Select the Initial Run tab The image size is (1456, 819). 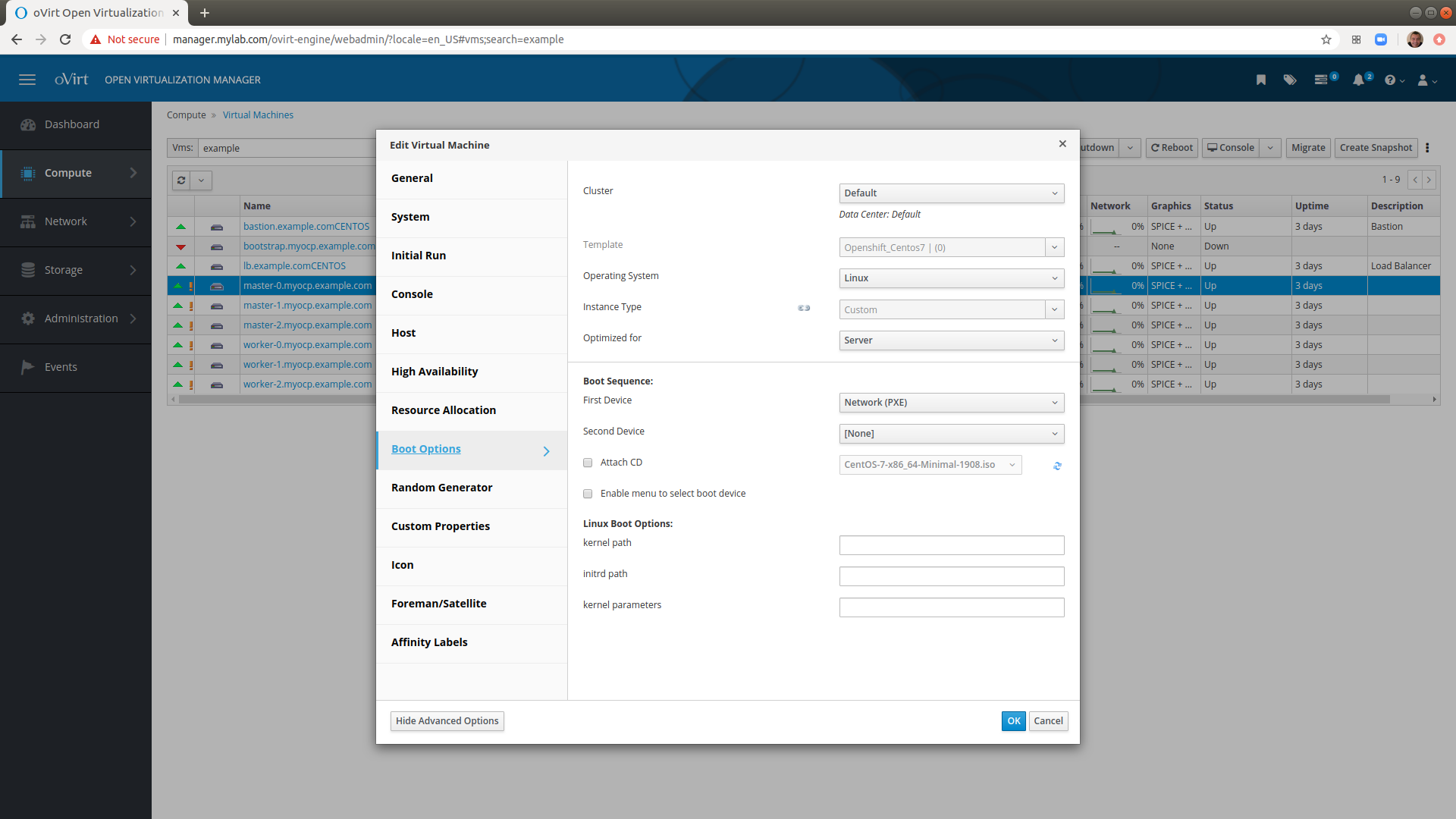pyautogui.click(x=472, y=256)
